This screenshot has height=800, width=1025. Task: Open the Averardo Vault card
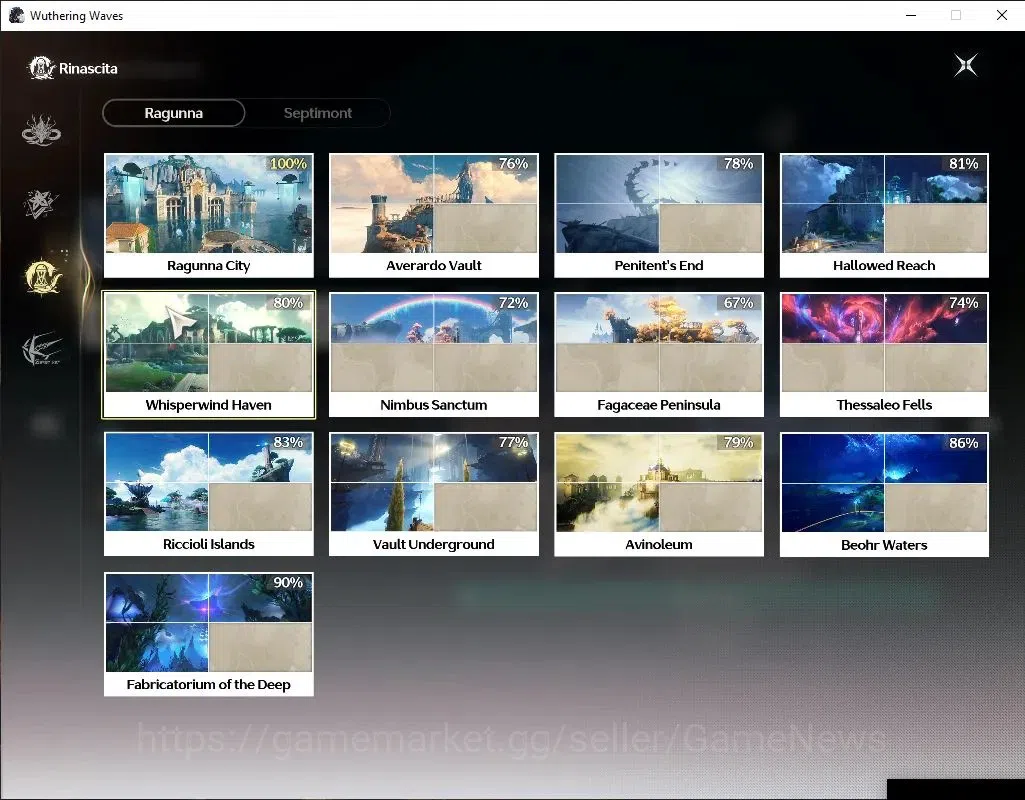pyautogui.click(x=433, y=216)
